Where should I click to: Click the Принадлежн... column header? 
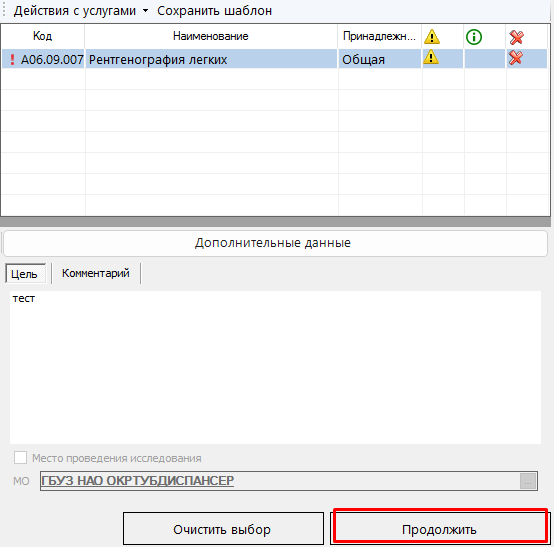tap(379, 36)
